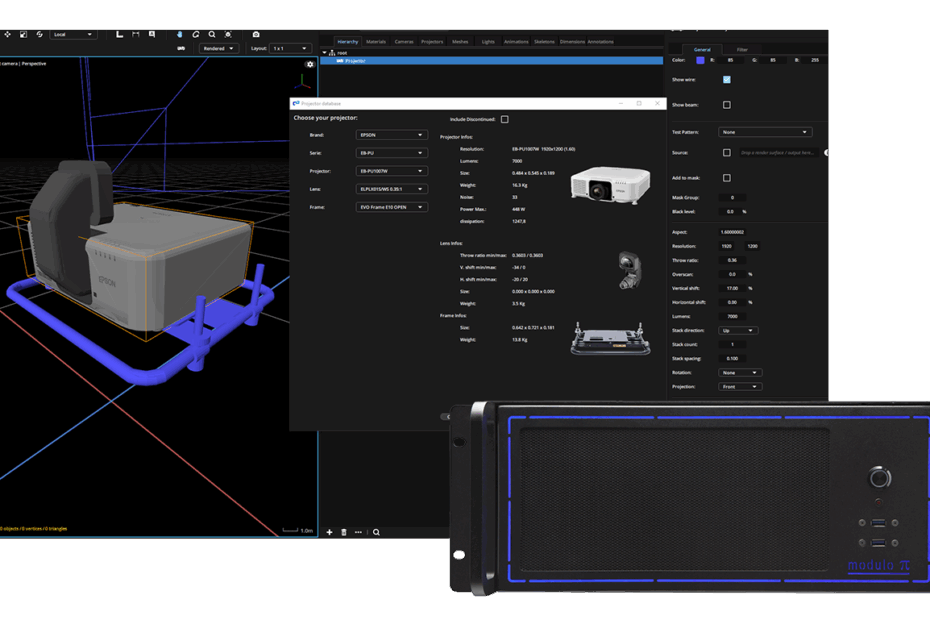This screenshot has width=930, height=620.
Task: Click the blue Color swatch
Action: [x=700, y=60]
